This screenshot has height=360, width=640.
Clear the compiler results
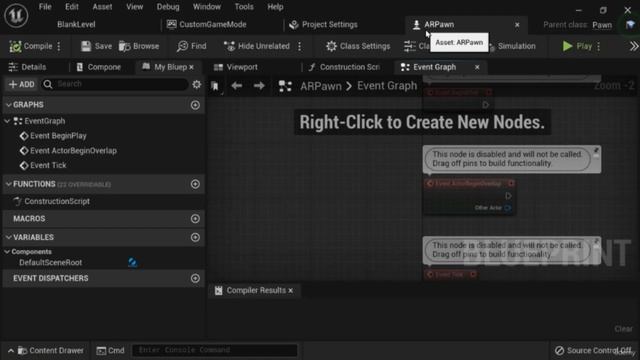[623, 329]
